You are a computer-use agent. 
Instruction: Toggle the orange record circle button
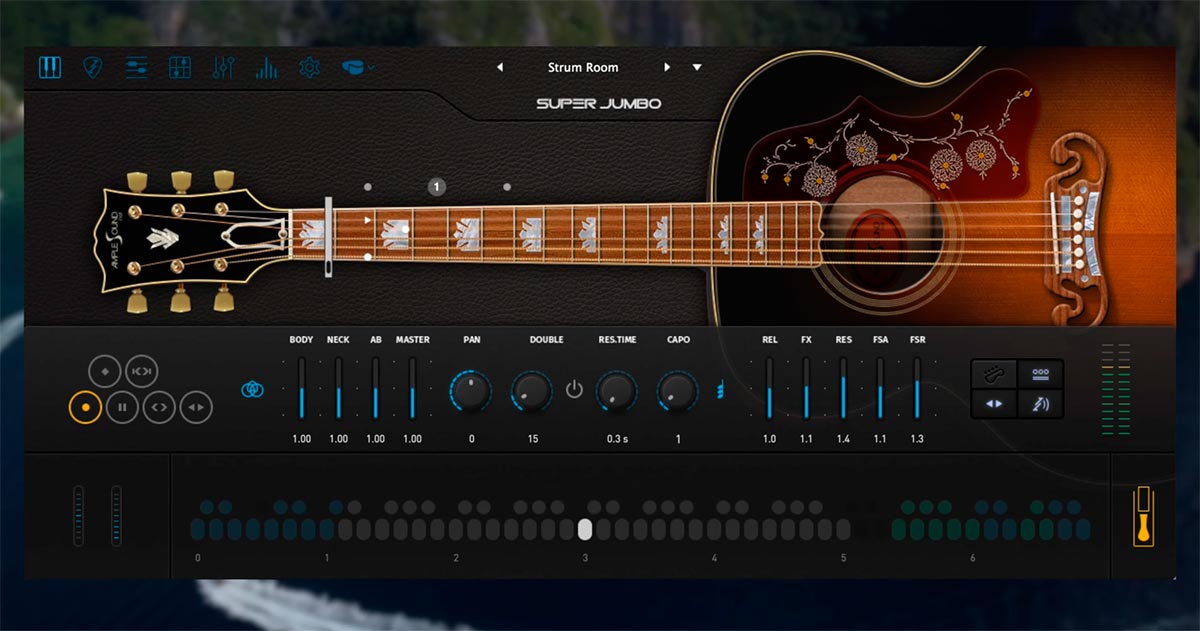pos(85,407)
